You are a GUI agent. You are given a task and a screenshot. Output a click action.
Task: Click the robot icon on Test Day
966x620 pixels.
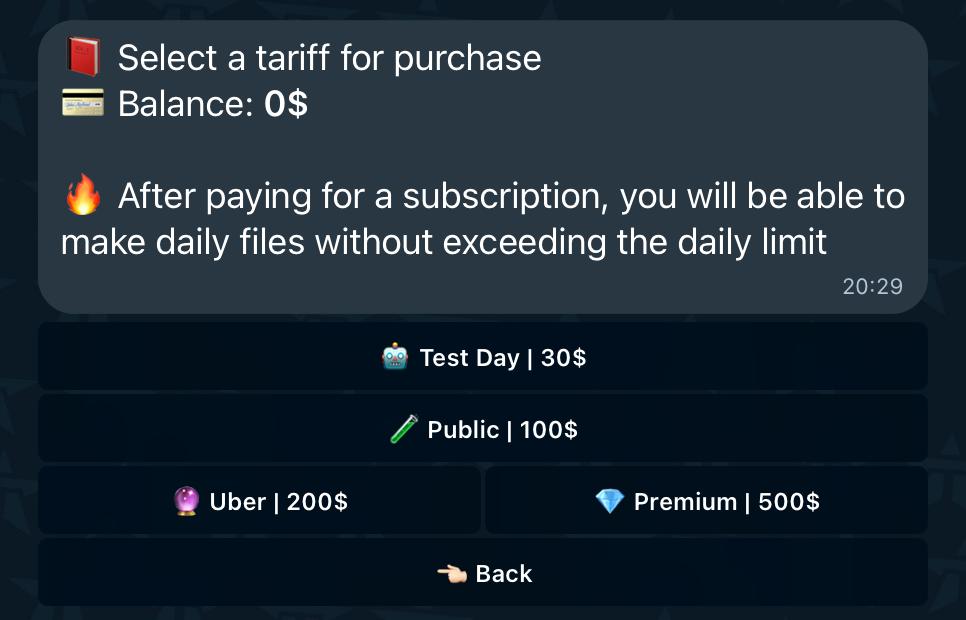[x=395, y=357]
